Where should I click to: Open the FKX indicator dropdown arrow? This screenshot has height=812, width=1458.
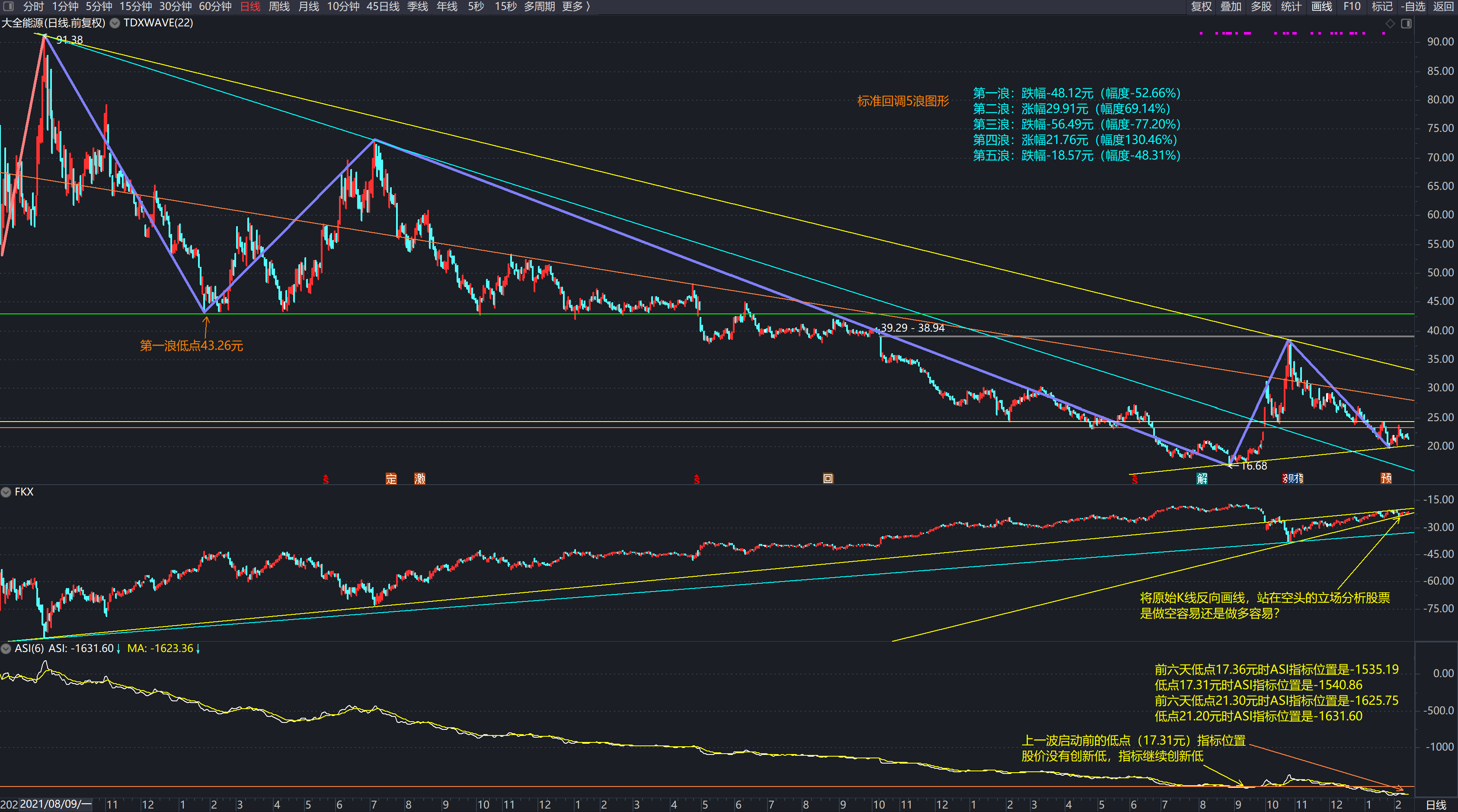coord(6,492)
